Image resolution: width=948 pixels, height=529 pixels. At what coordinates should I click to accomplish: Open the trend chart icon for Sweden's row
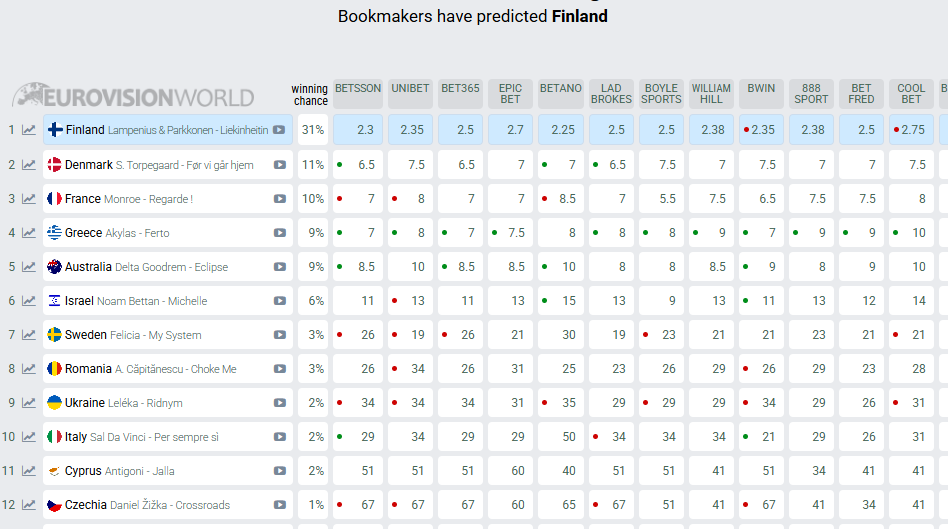pyautogui.click(x=29, y=335)
